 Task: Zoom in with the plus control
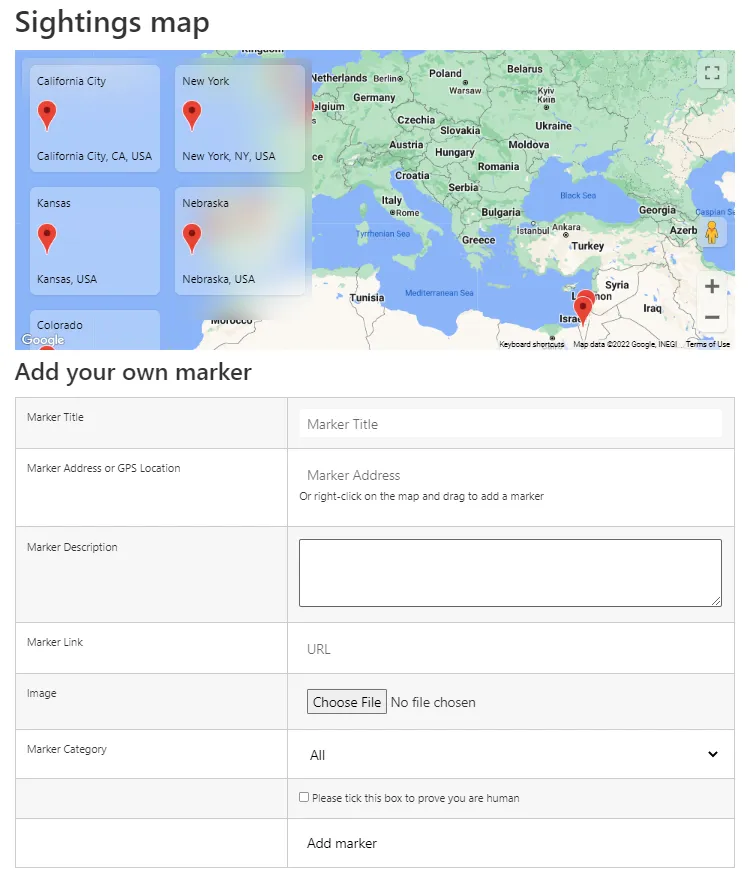pyautogui.click(x=712, y=287)
